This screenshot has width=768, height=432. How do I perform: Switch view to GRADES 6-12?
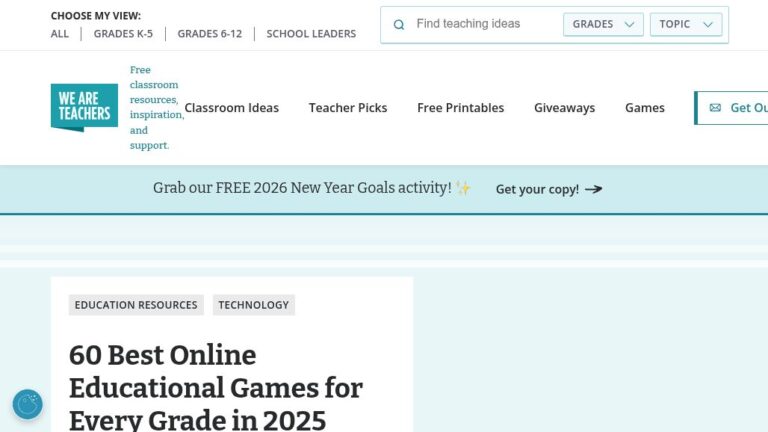tap(210, 34)
